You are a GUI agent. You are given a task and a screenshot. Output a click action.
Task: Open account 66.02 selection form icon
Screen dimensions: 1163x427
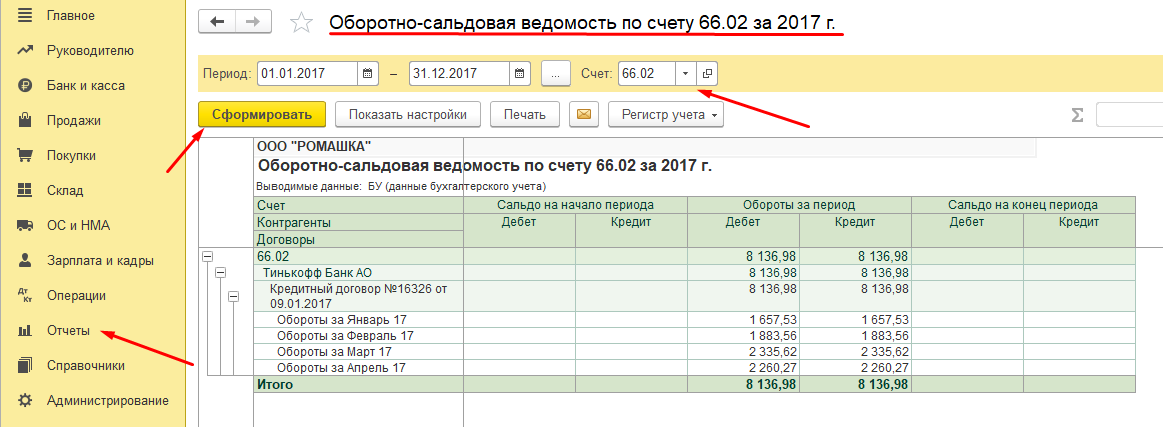[x=708, y=73]
